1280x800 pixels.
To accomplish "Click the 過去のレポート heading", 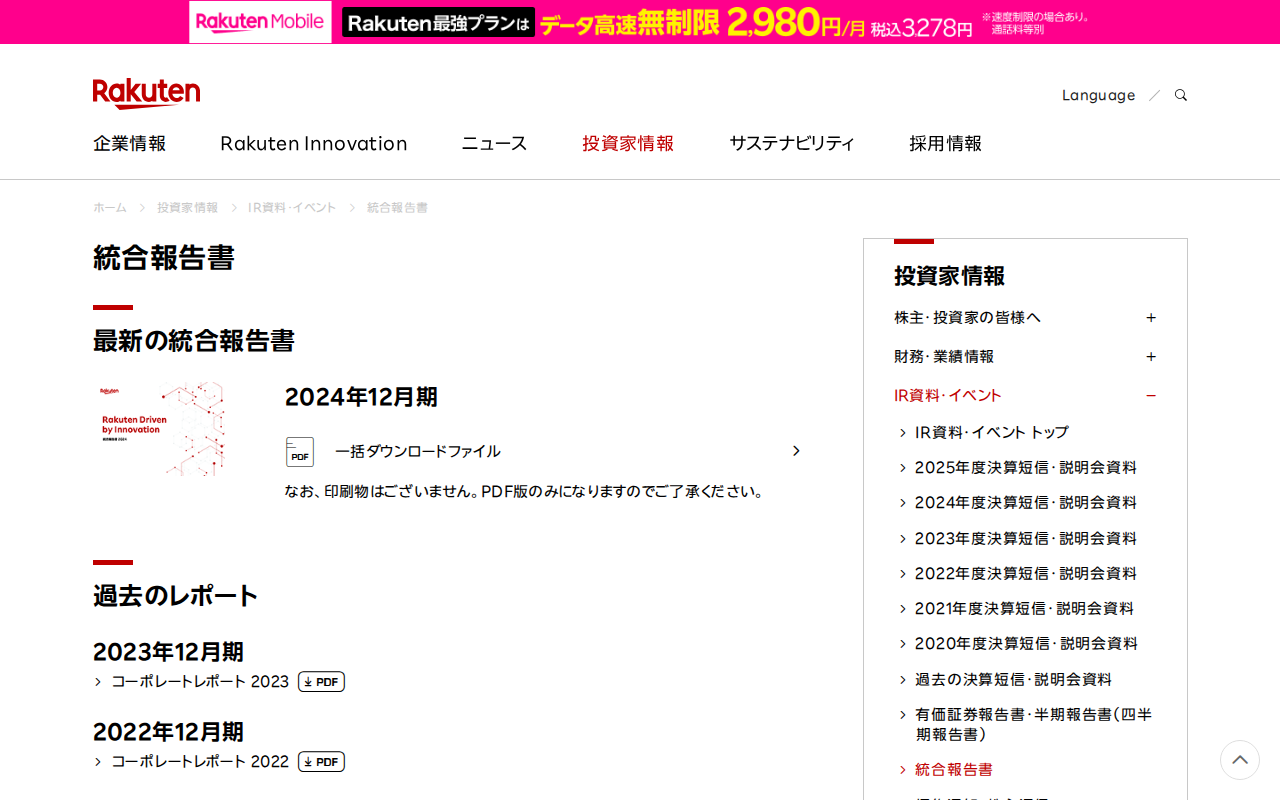I will point(176,596).
